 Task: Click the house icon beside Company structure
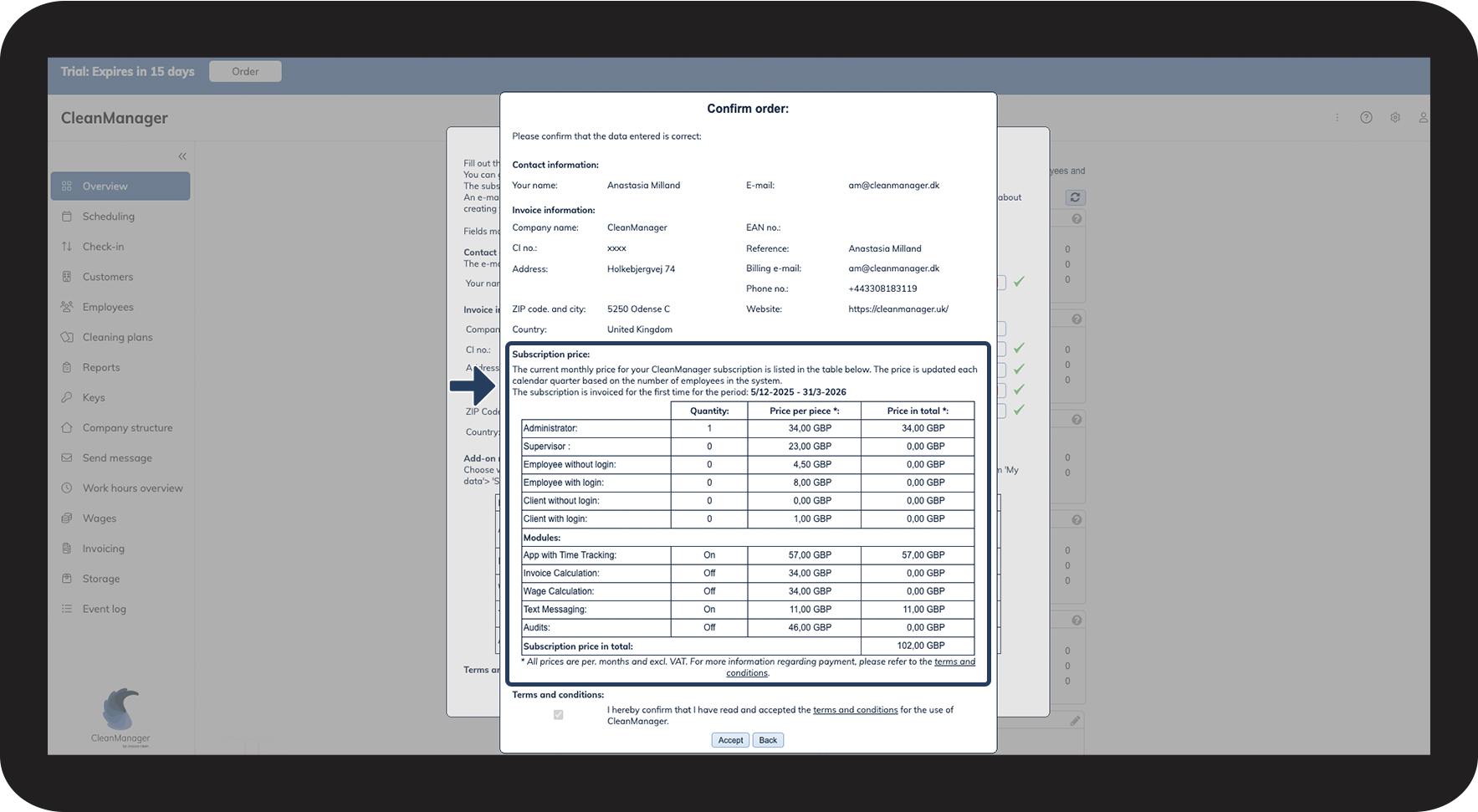tap(67, 427)
